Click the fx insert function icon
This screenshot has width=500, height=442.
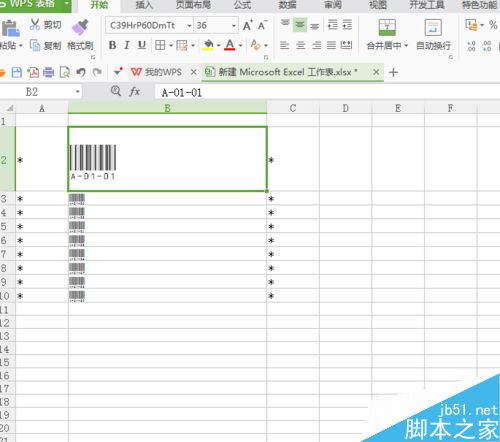point(135,91)
